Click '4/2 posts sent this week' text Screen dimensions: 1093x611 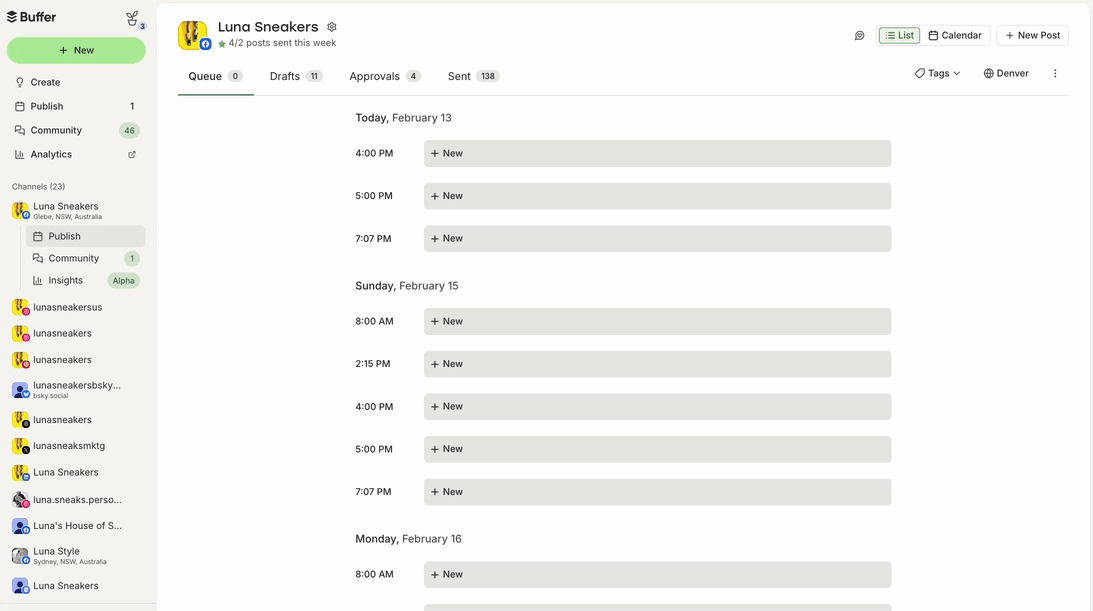pyautogui.click(x=282, y=43)
